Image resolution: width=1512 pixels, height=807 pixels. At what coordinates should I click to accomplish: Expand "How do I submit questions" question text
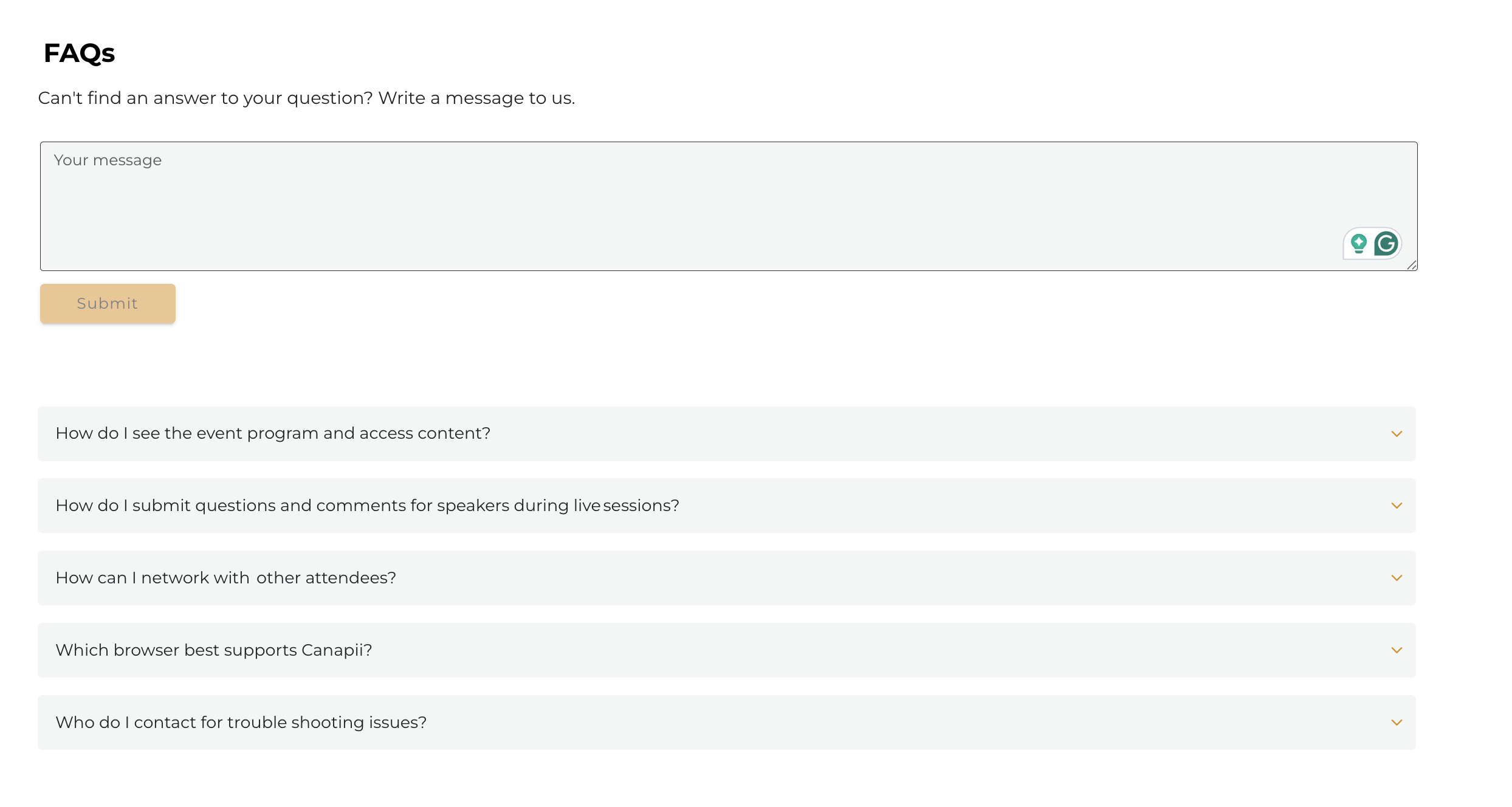coord(367,506)
